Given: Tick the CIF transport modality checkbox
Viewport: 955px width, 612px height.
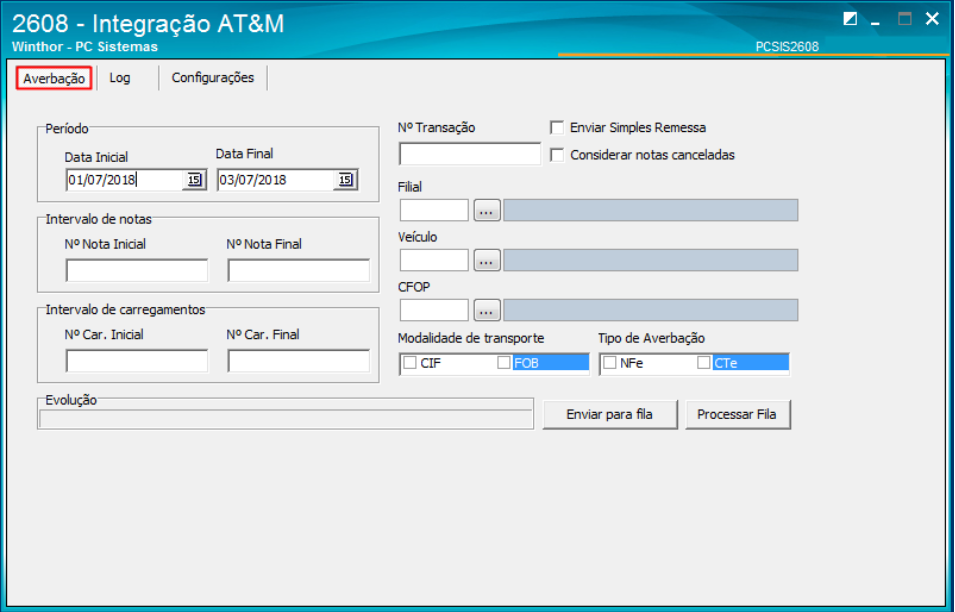Looking at the screenshot, I should 410,363.
